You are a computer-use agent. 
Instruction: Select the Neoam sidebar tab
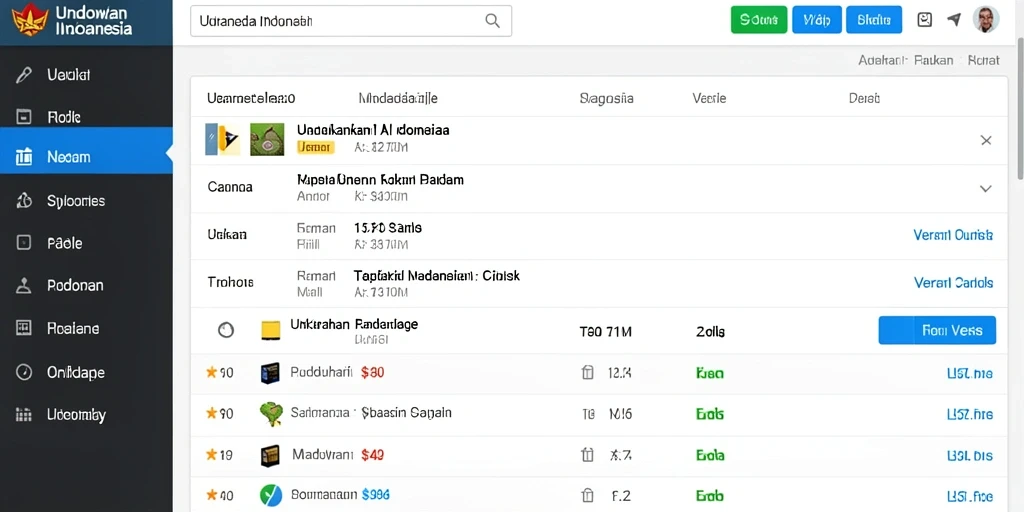click(86, 157)
